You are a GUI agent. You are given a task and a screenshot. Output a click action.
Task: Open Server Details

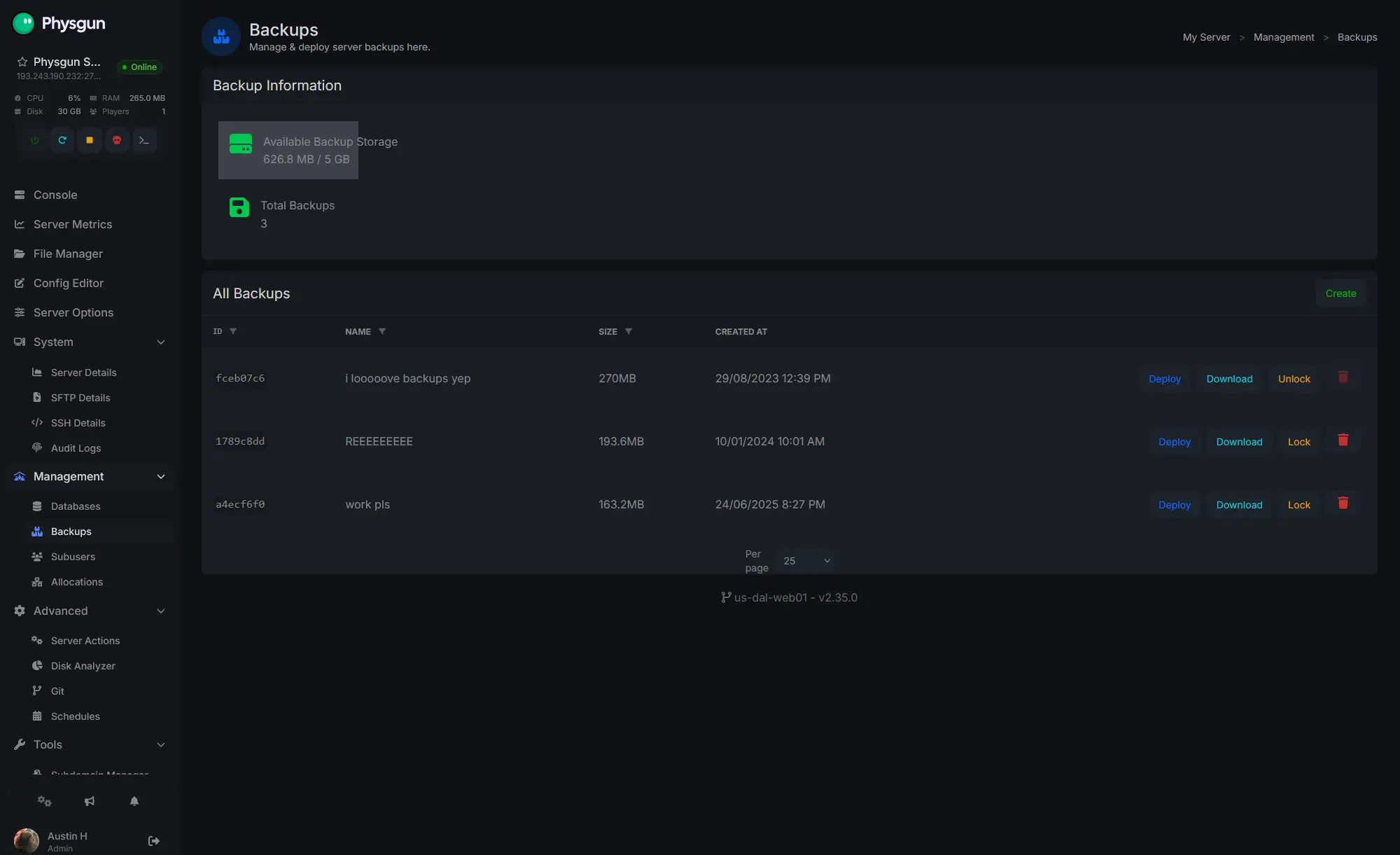click(98, 373)
